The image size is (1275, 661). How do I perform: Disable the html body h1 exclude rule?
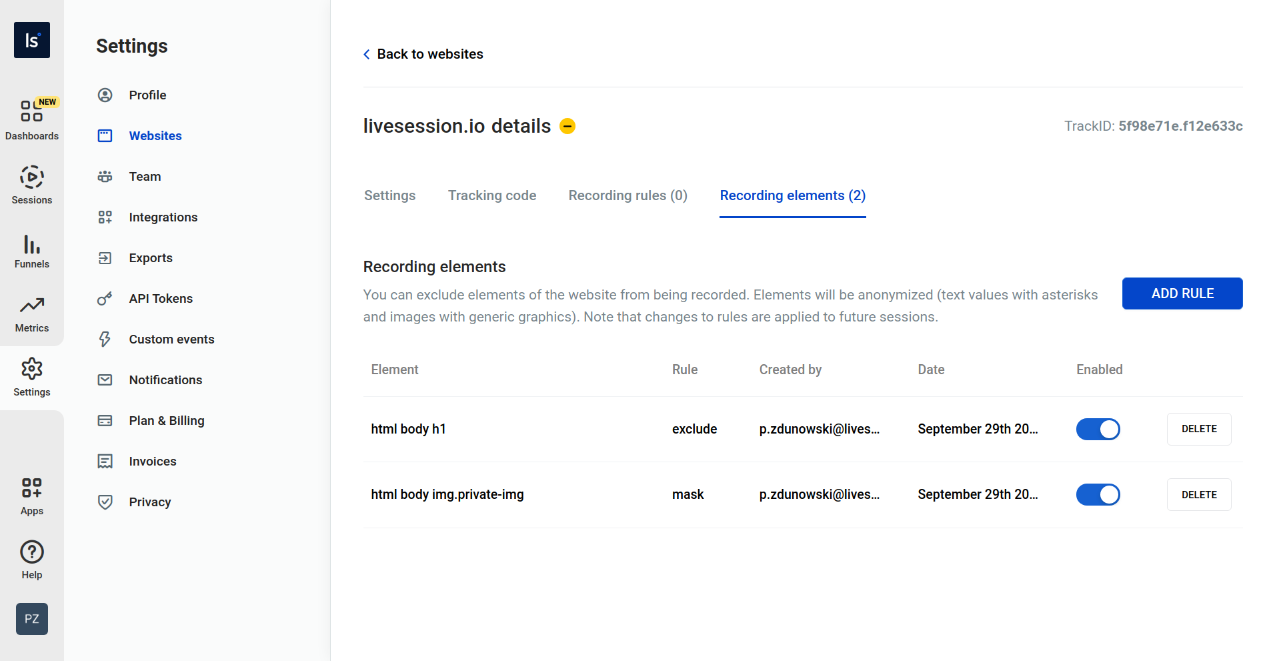tap(1098, 429)
